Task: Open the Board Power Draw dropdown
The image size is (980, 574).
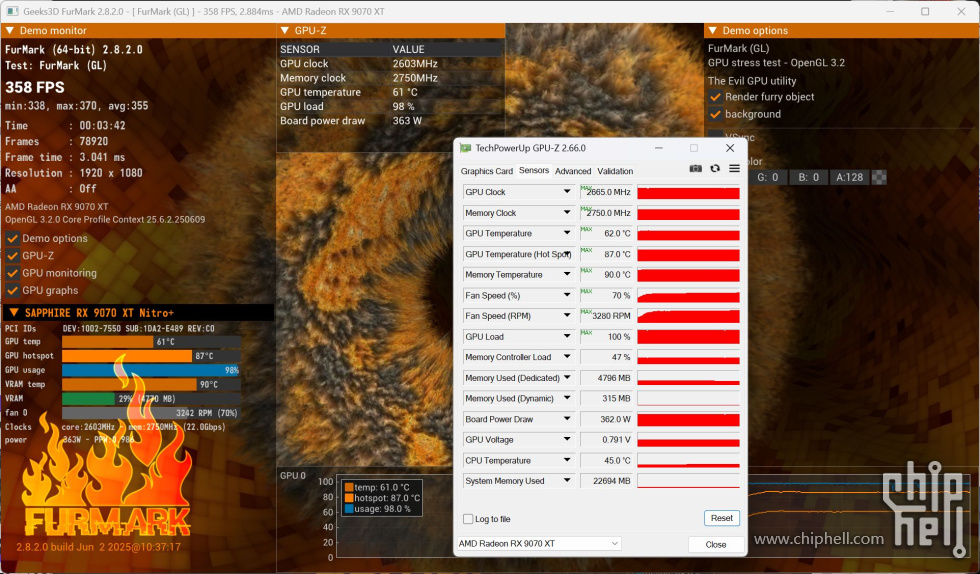Action: pyautogui.click(x=567, y=419)
